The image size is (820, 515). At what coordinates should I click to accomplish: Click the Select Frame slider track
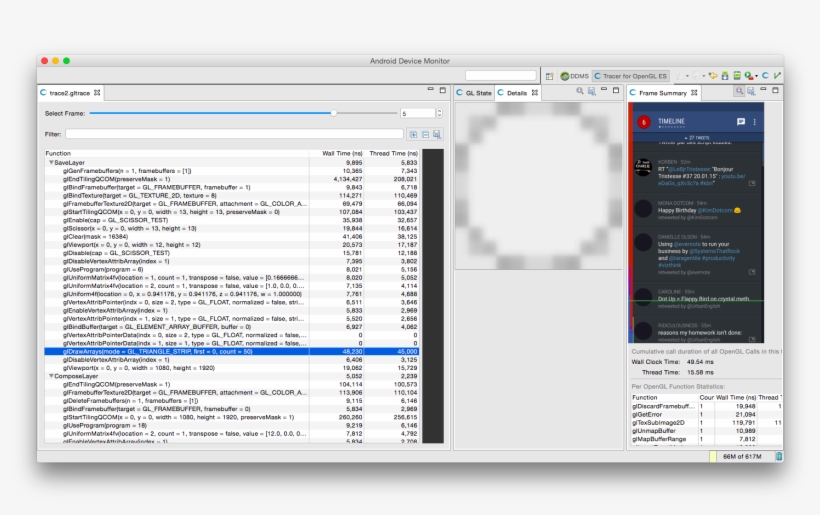click(x=243, y=113)
